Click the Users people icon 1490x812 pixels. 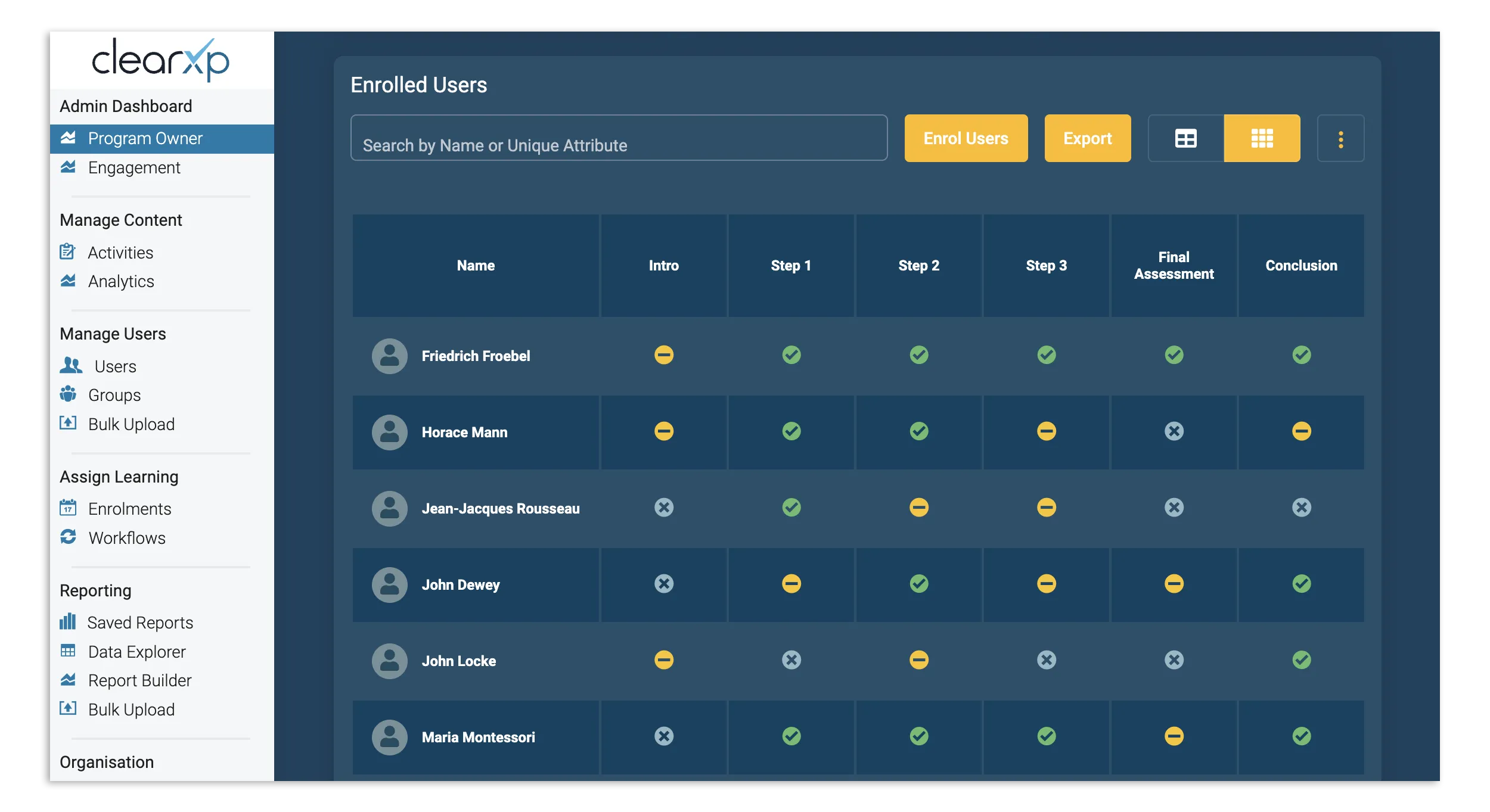coord(71,365)
